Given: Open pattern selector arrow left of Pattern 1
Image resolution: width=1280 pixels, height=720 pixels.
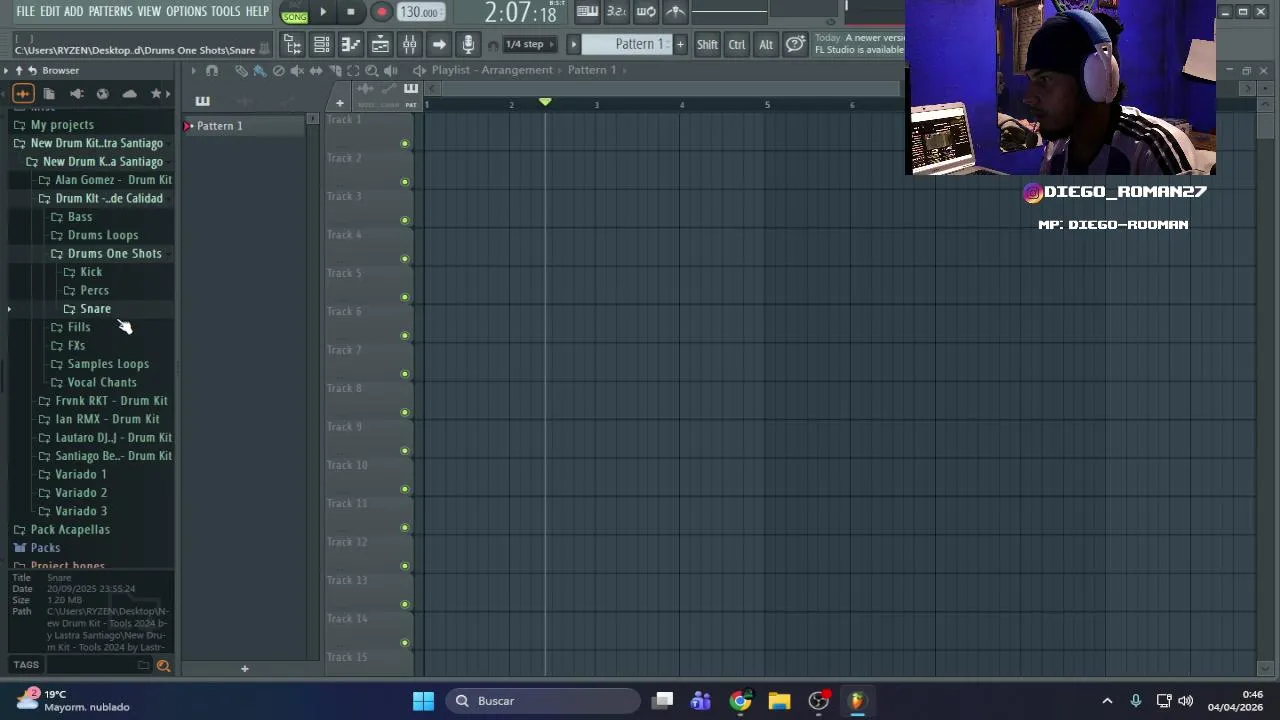Looking at the screenshot, I should tap(574, 44).
